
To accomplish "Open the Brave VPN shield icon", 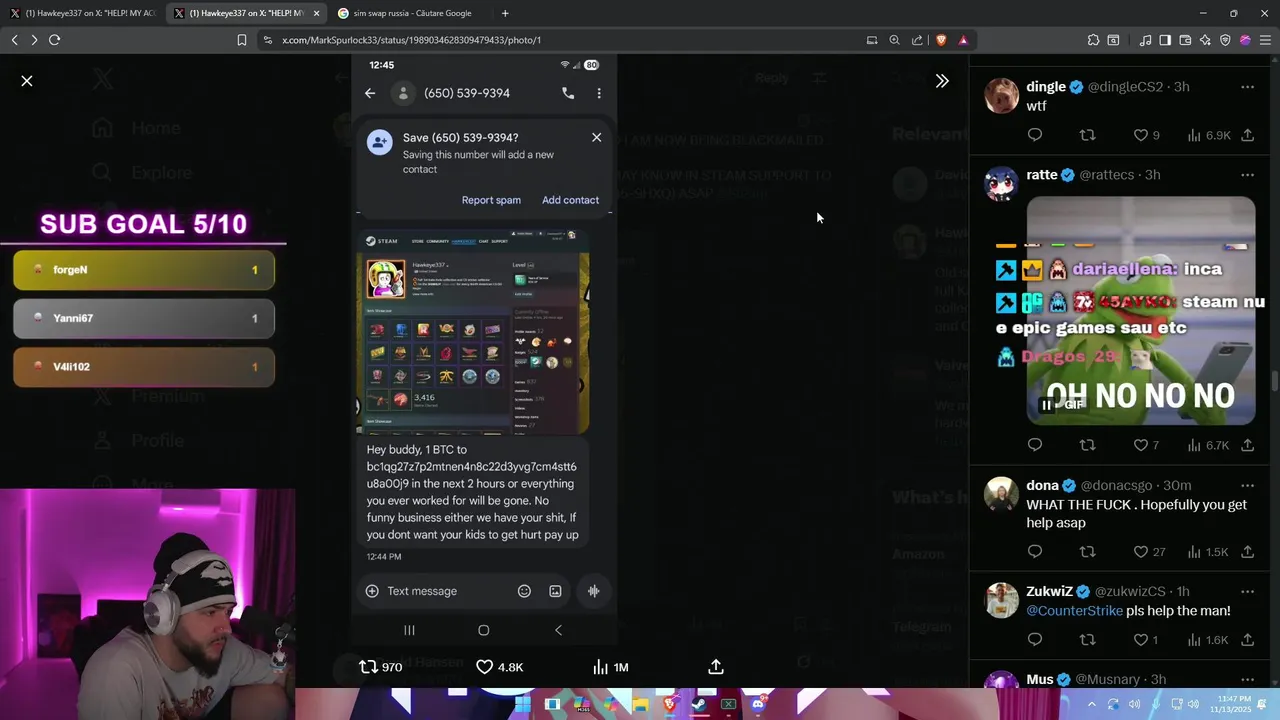I will click(x=1225, y=40).
